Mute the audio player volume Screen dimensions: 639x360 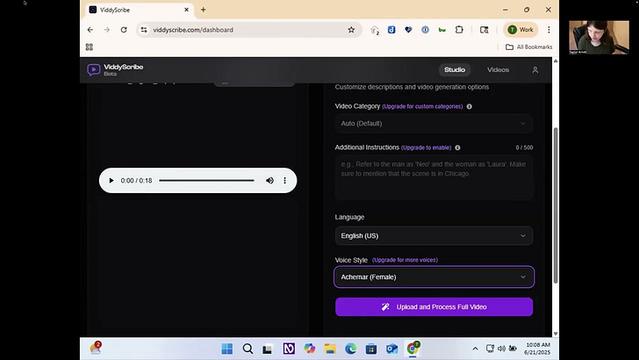point(270,180)
